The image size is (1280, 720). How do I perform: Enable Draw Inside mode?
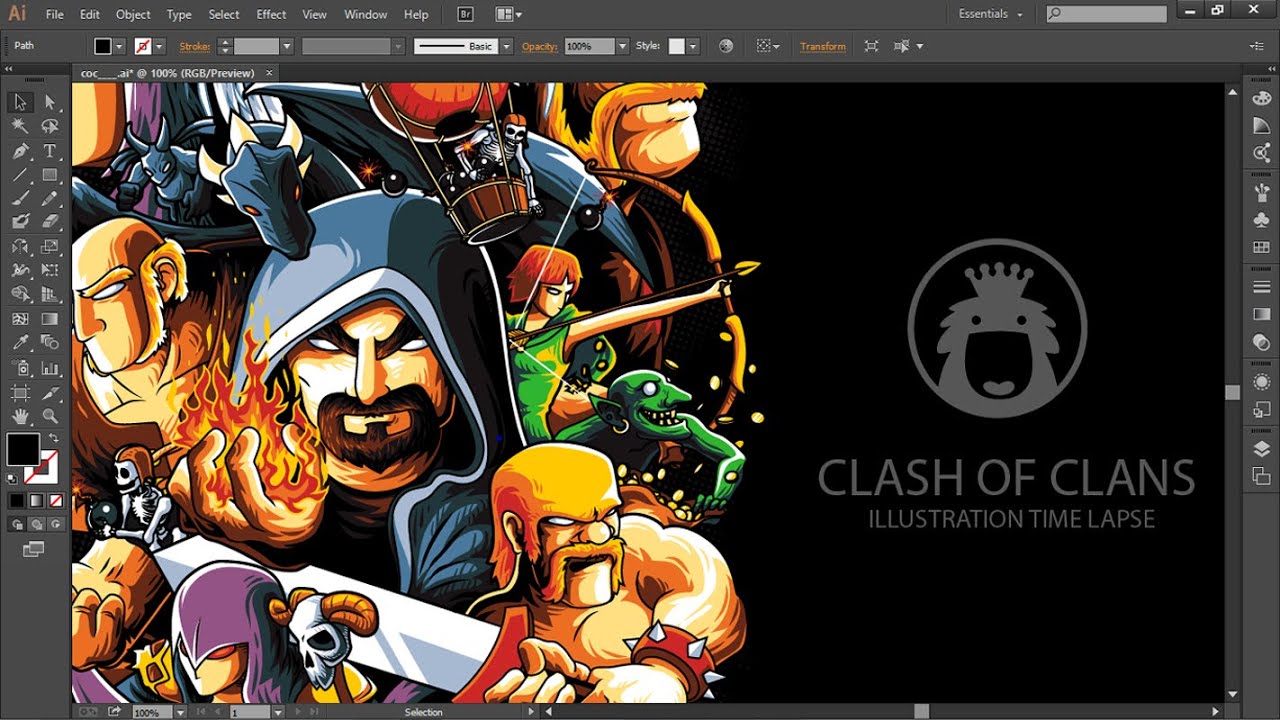point(55,524)
